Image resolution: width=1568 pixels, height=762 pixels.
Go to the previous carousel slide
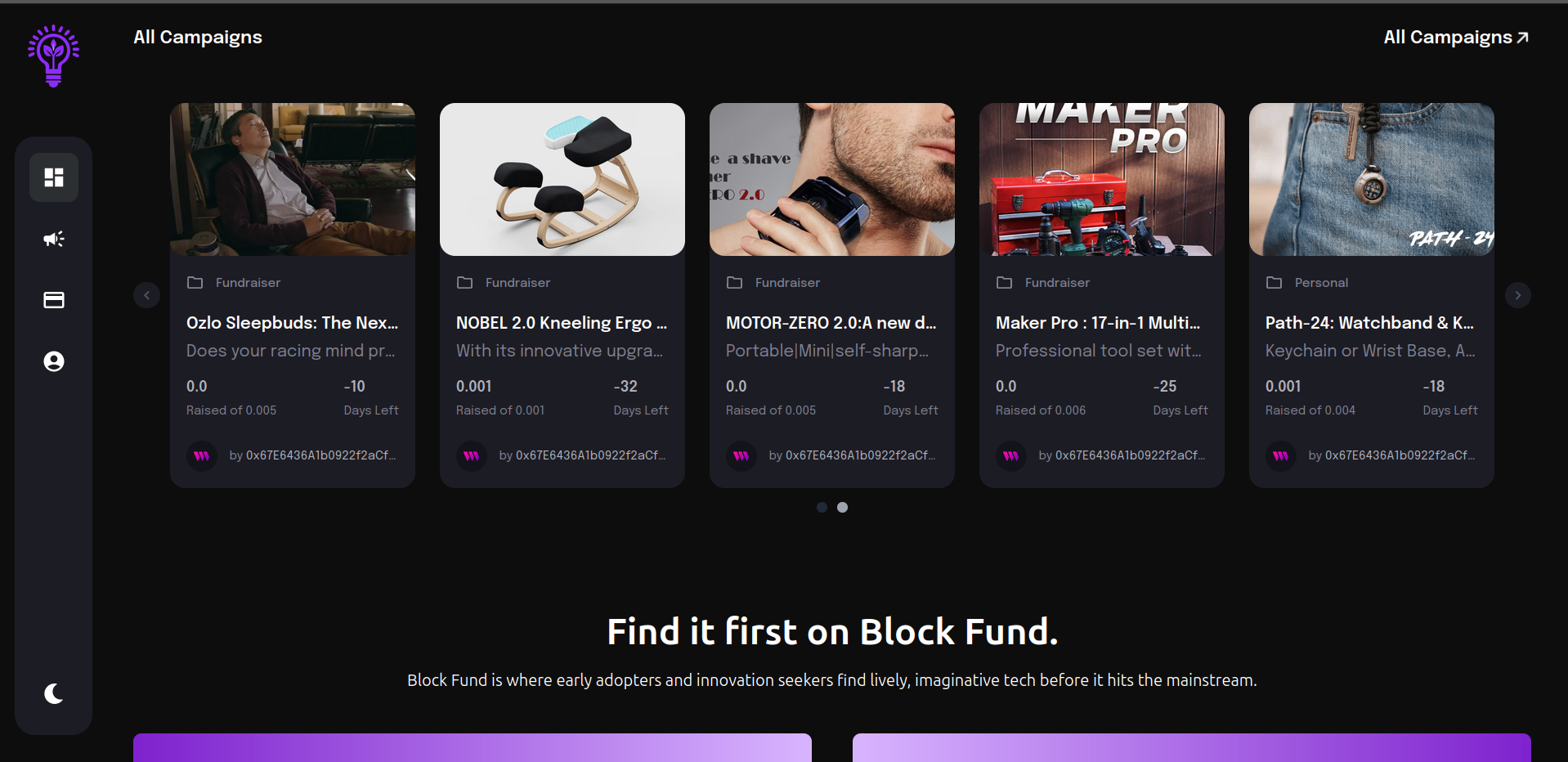coord(146,295)
